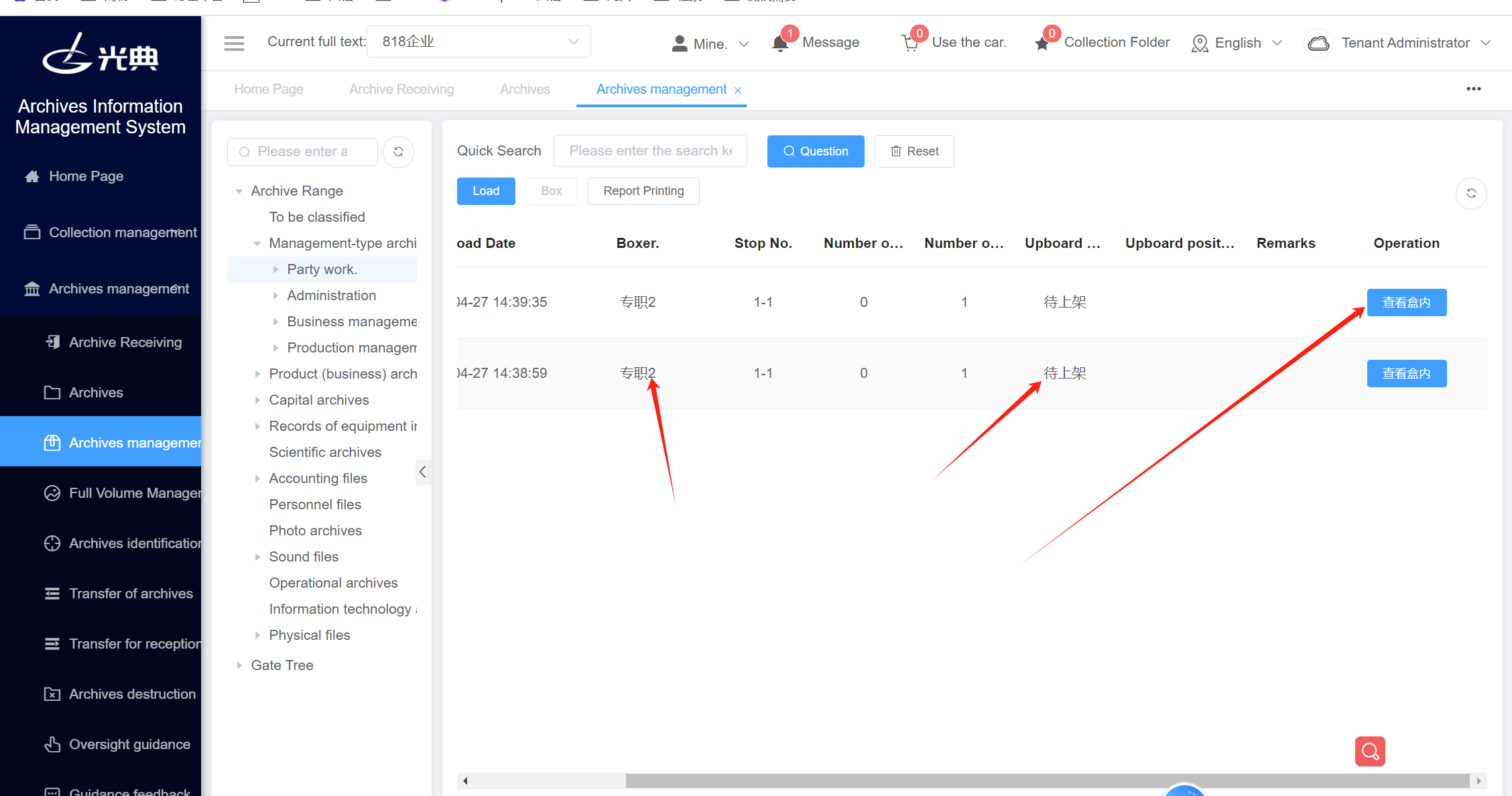
Task: Switch to the Archives tab
Action: click(x=525, y=89)
